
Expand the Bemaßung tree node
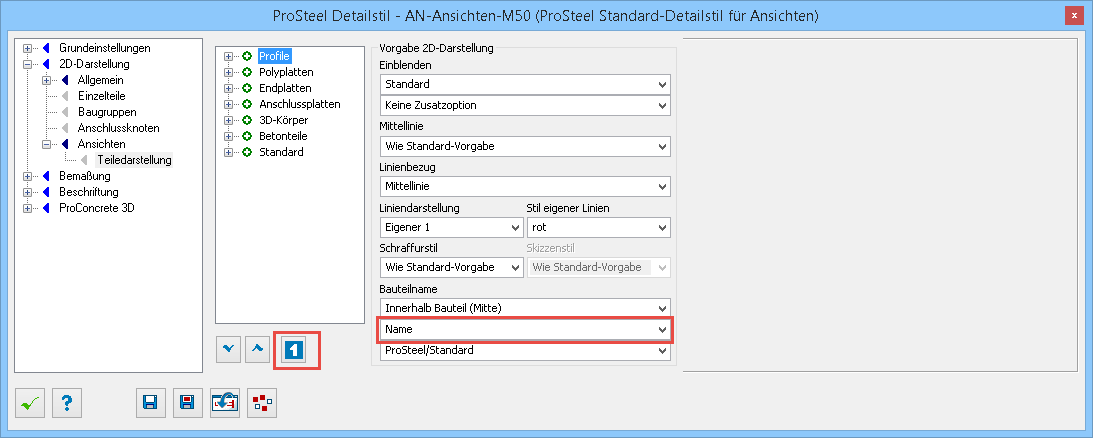27,176
